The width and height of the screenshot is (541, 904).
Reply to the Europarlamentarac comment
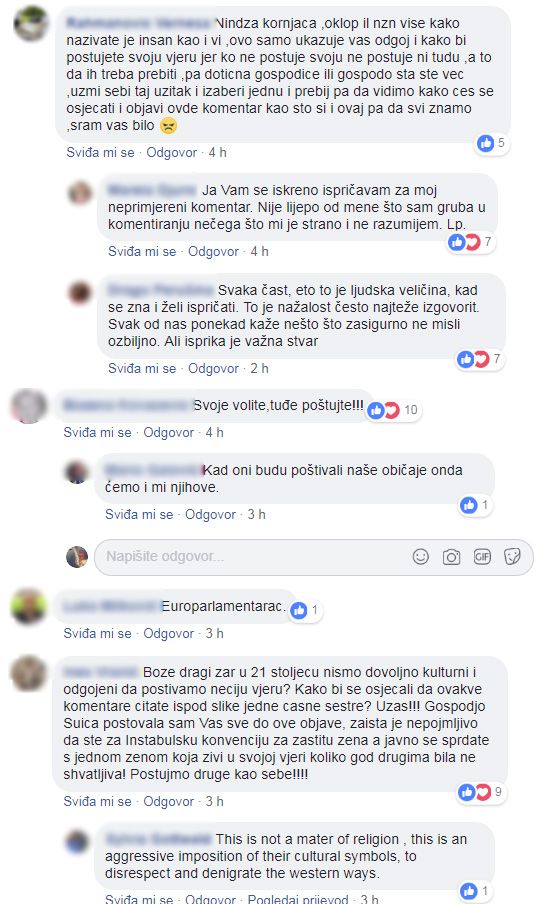(x=168, y=634)
